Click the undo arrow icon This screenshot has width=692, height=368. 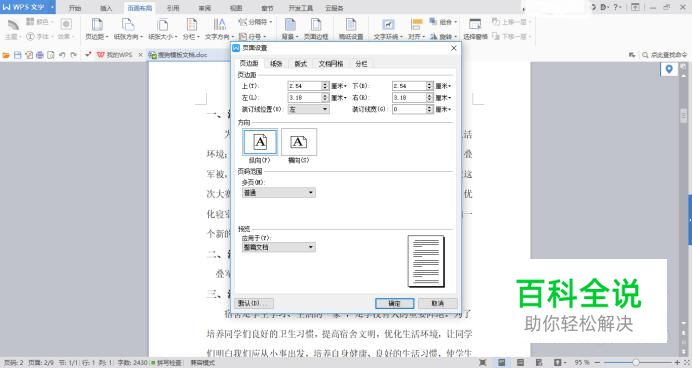click(x=62, y=55)
